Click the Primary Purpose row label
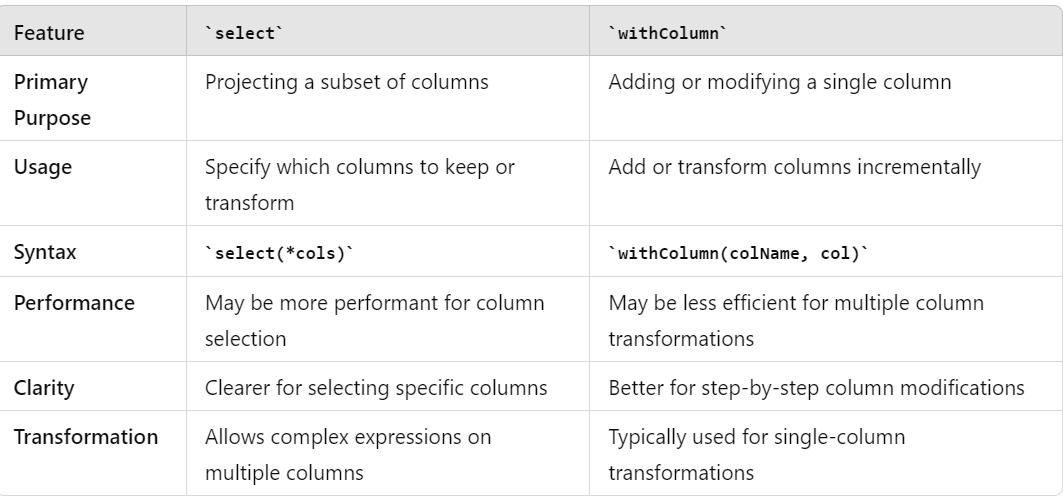This screenshot has width=1063, height=501. pos(52,99)
